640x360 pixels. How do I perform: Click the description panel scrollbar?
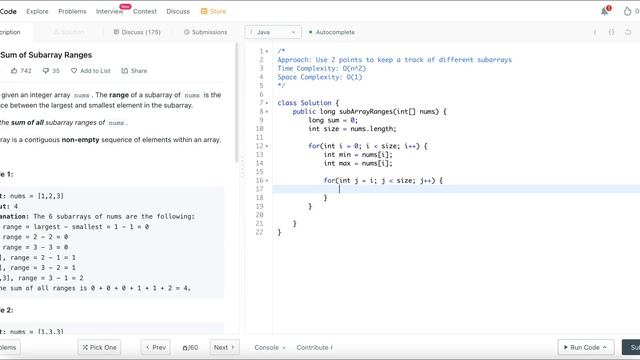236,103
